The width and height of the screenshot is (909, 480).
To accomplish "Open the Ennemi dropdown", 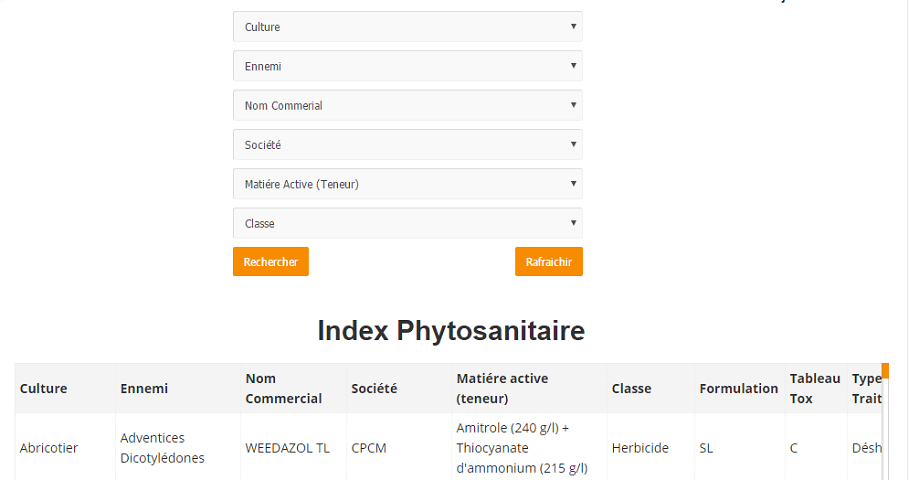I will point(408,66).
